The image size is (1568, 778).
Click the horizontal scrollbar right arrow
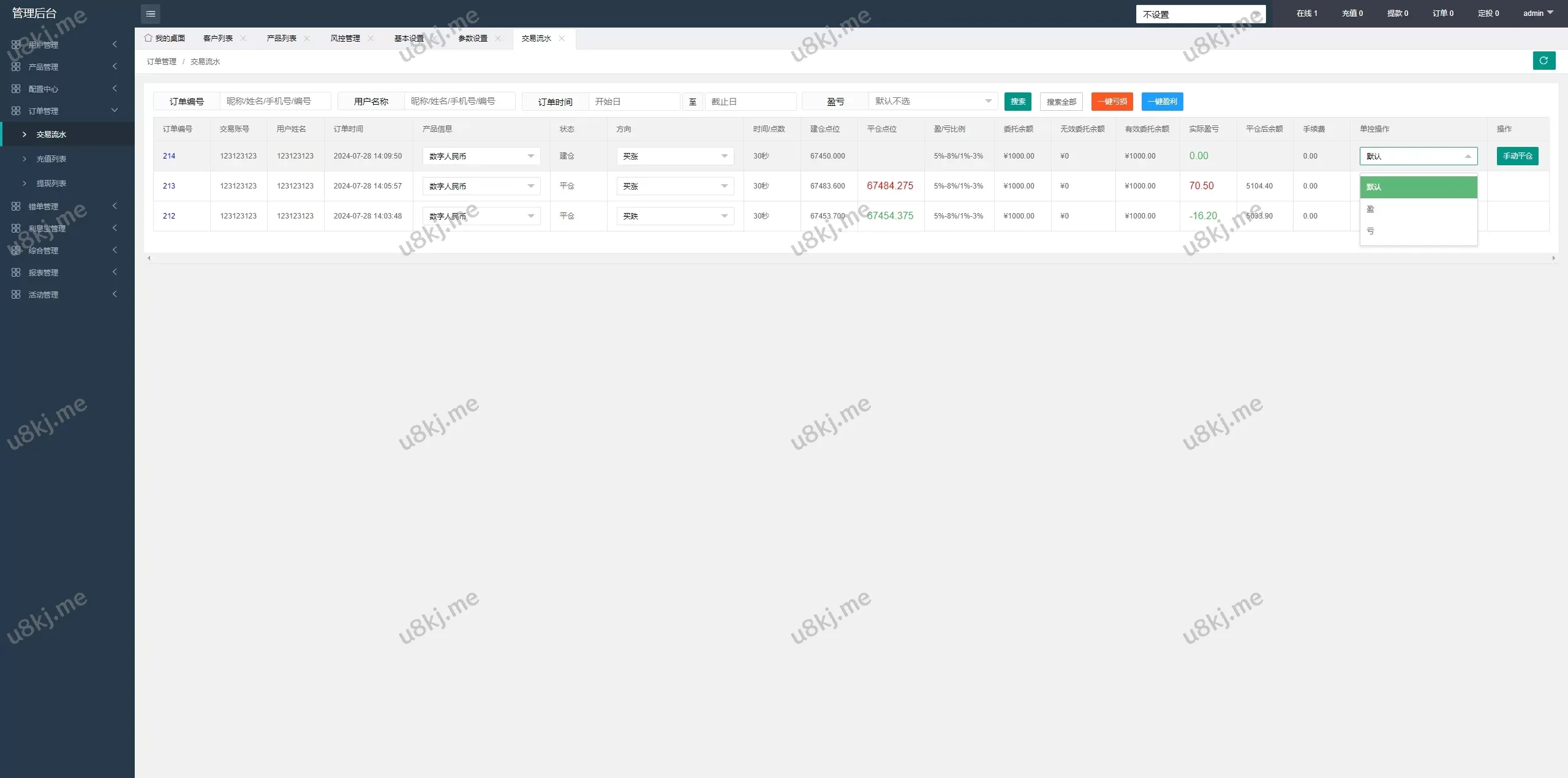[1553, 258]
